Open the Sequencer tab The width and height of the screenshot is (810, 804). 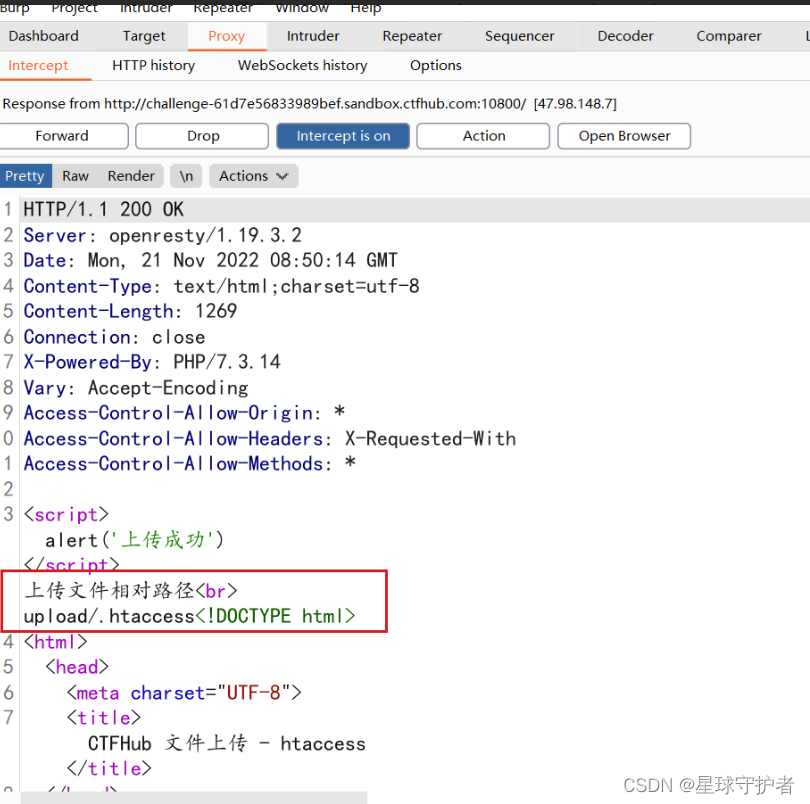(x=519, y=36)
